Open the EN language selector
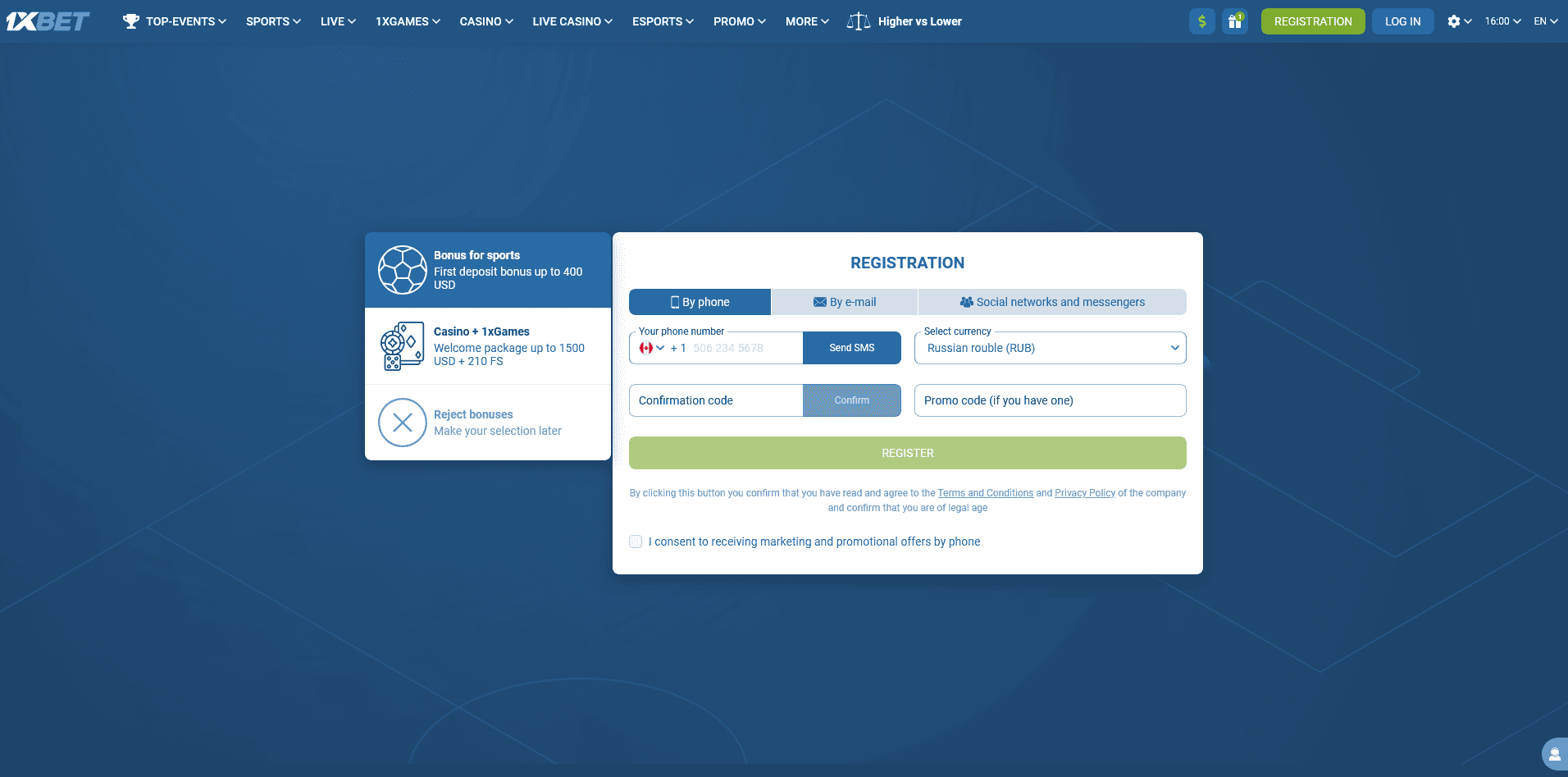The image size is (1568, 777). [1545, 21]
